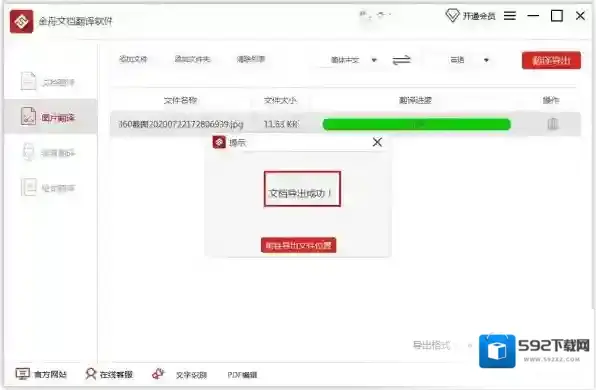The height and width of the screenshot is (390, 596).
Task: Click the fourth sidebar translation icon
Action: point(29,187)
